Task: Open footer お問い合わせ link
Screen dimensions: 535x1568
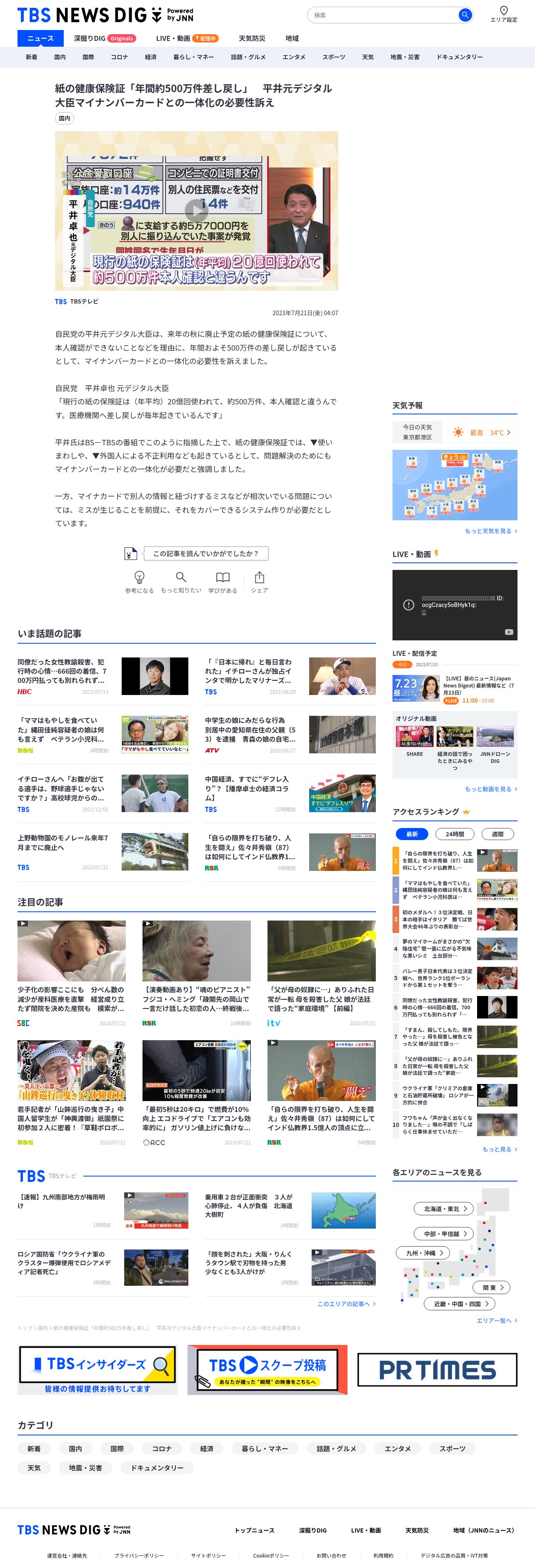Action: (331, 1555)
